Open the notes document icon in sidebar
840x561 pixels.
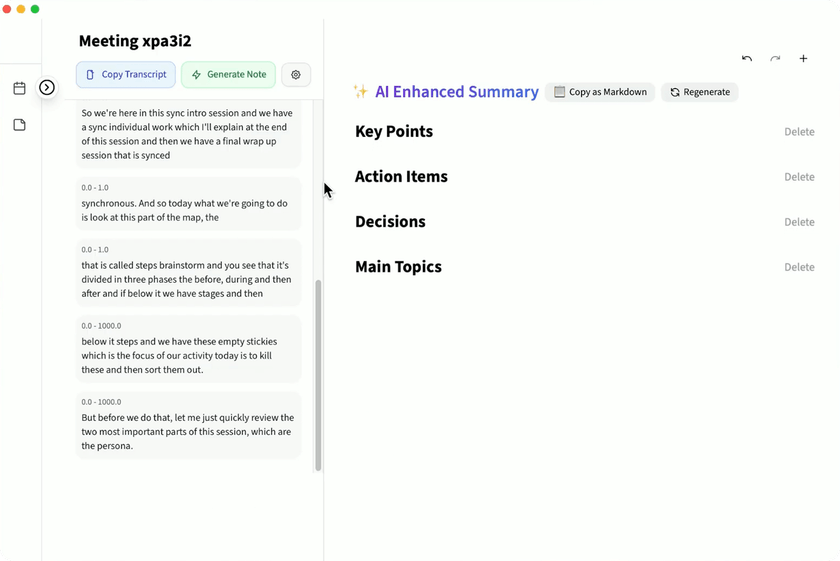19,125
